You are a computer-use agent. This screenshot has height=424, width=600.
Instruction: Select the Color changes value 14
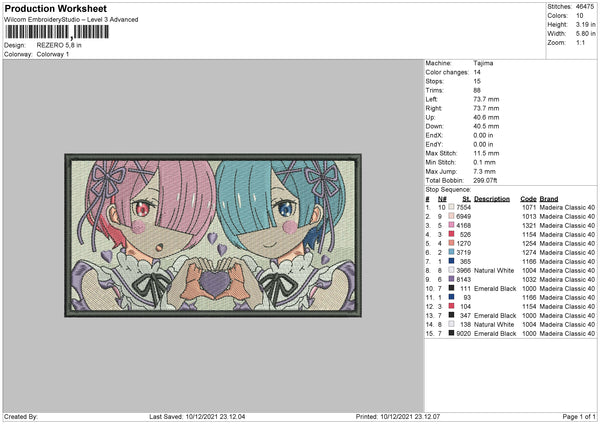[x=477, y=72]
